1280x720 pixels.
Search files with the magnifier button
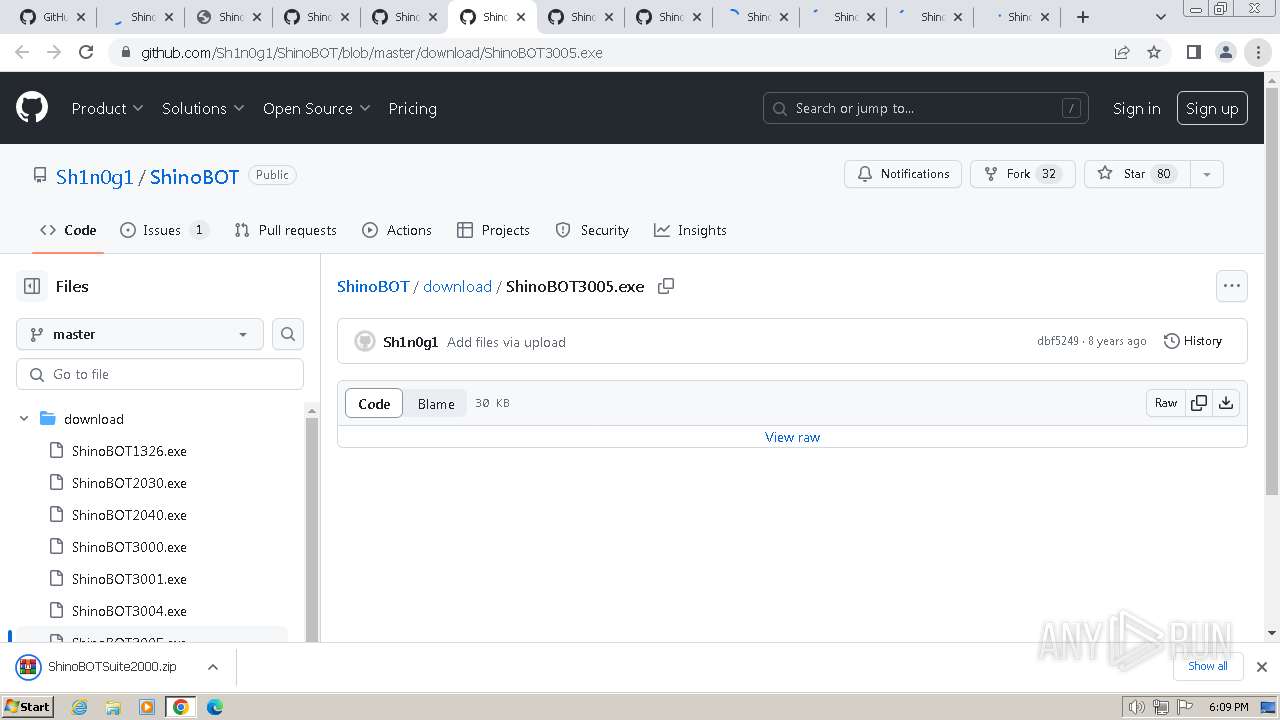[288, 334]
